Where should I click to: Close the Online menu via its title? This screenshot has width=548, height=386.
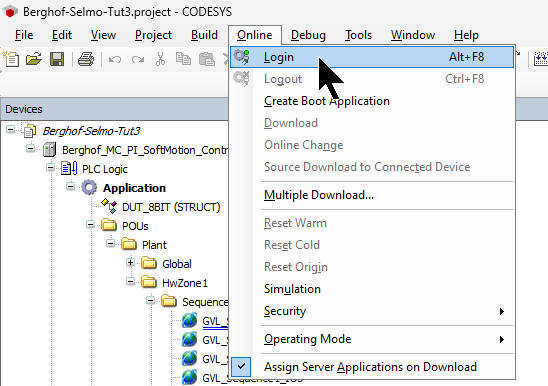[x=254, y=35]
